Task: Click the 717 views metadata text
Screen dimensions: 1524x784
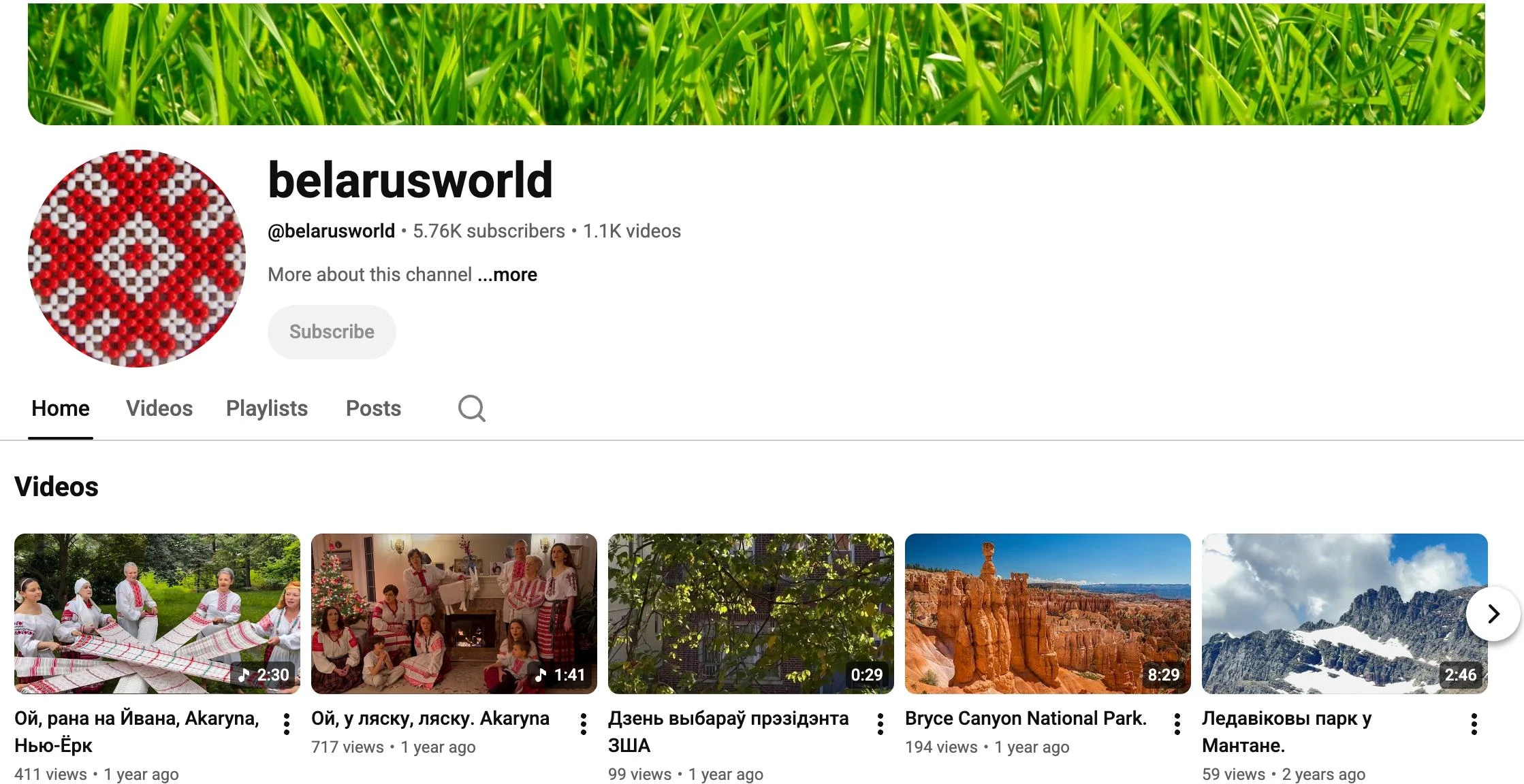Action: tap(347, 747)
